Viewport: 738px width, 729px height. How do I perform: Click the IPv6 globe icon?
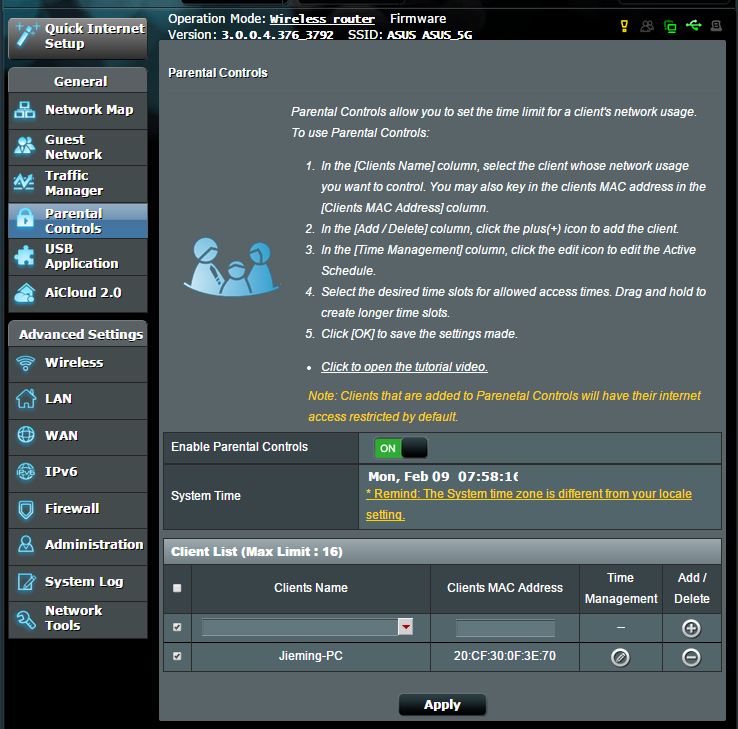25,472
